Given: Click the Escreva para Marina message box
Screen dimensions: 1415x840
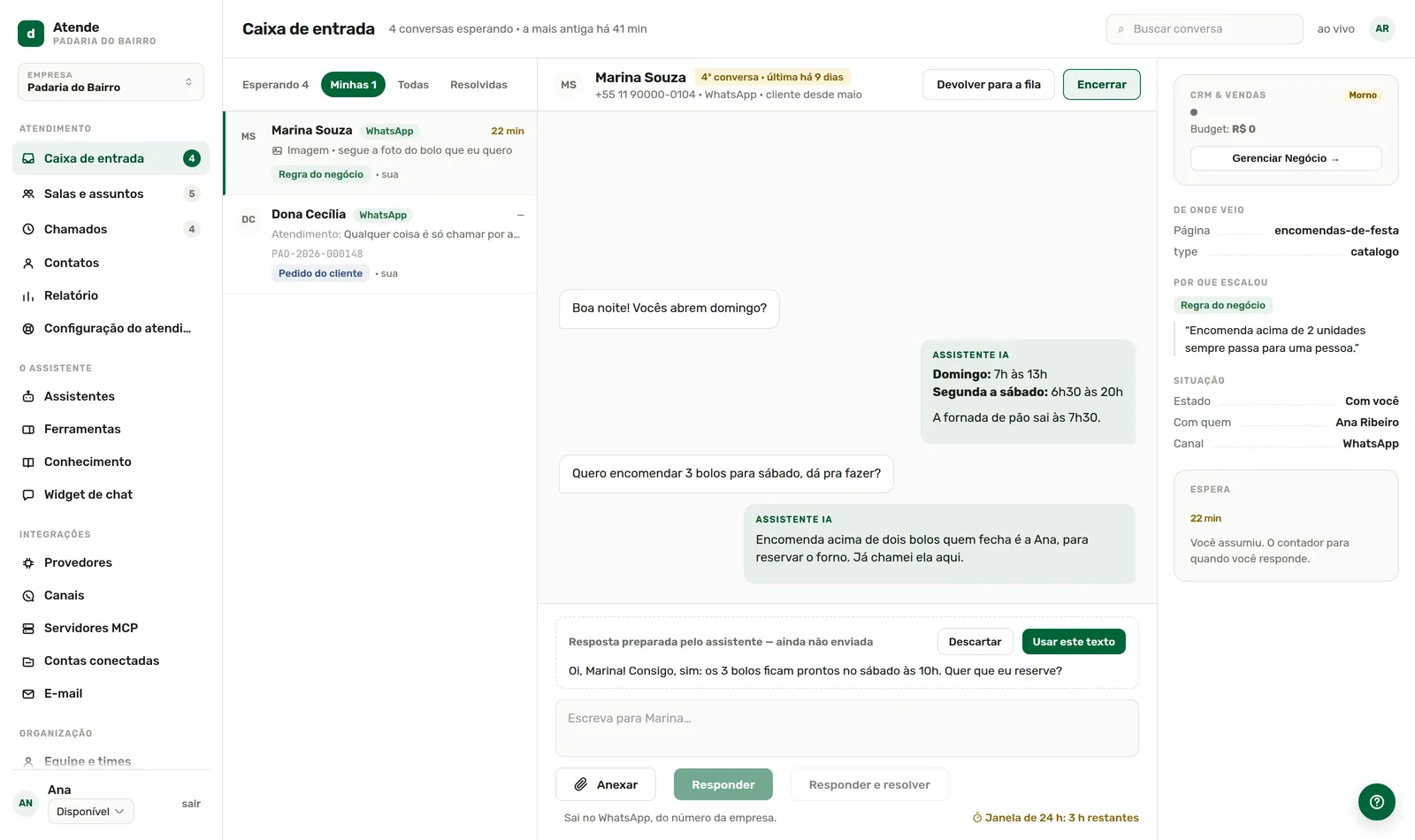Looking at the screenshot, I should pyautogui.click(x=847, y=729).
